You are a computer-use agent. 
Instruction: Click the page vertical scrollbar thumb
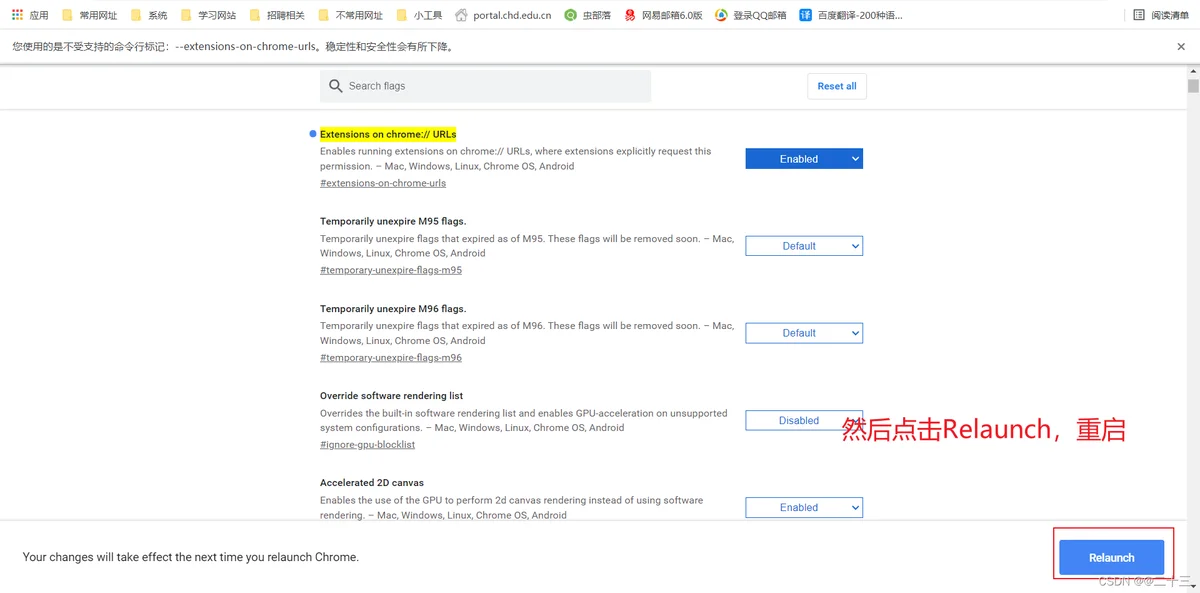pos(1192,86)
